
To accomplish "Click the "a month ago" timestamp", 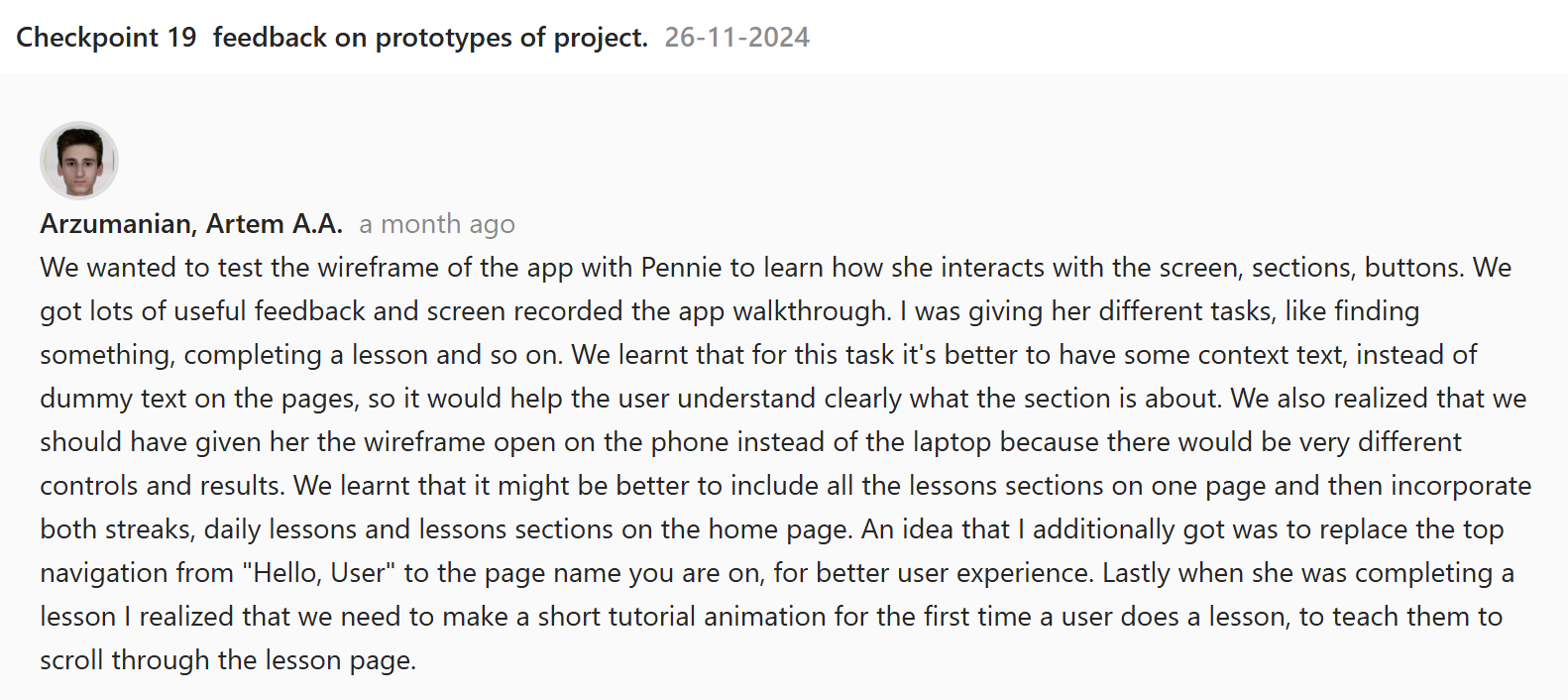I will tap(437, 224).
